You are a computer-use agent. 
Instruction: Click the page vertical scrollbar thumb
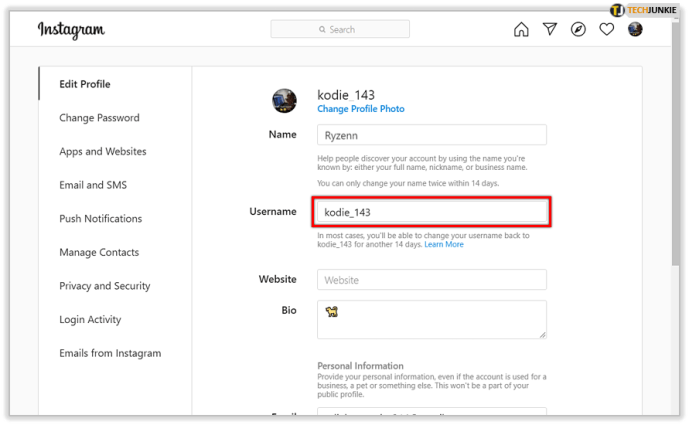(675, 143)
